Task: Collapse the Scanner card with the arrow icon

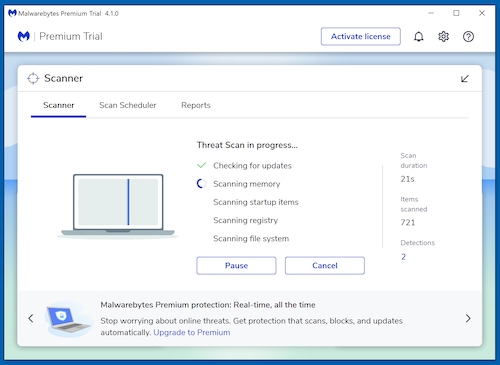Action: click(465, 79)
